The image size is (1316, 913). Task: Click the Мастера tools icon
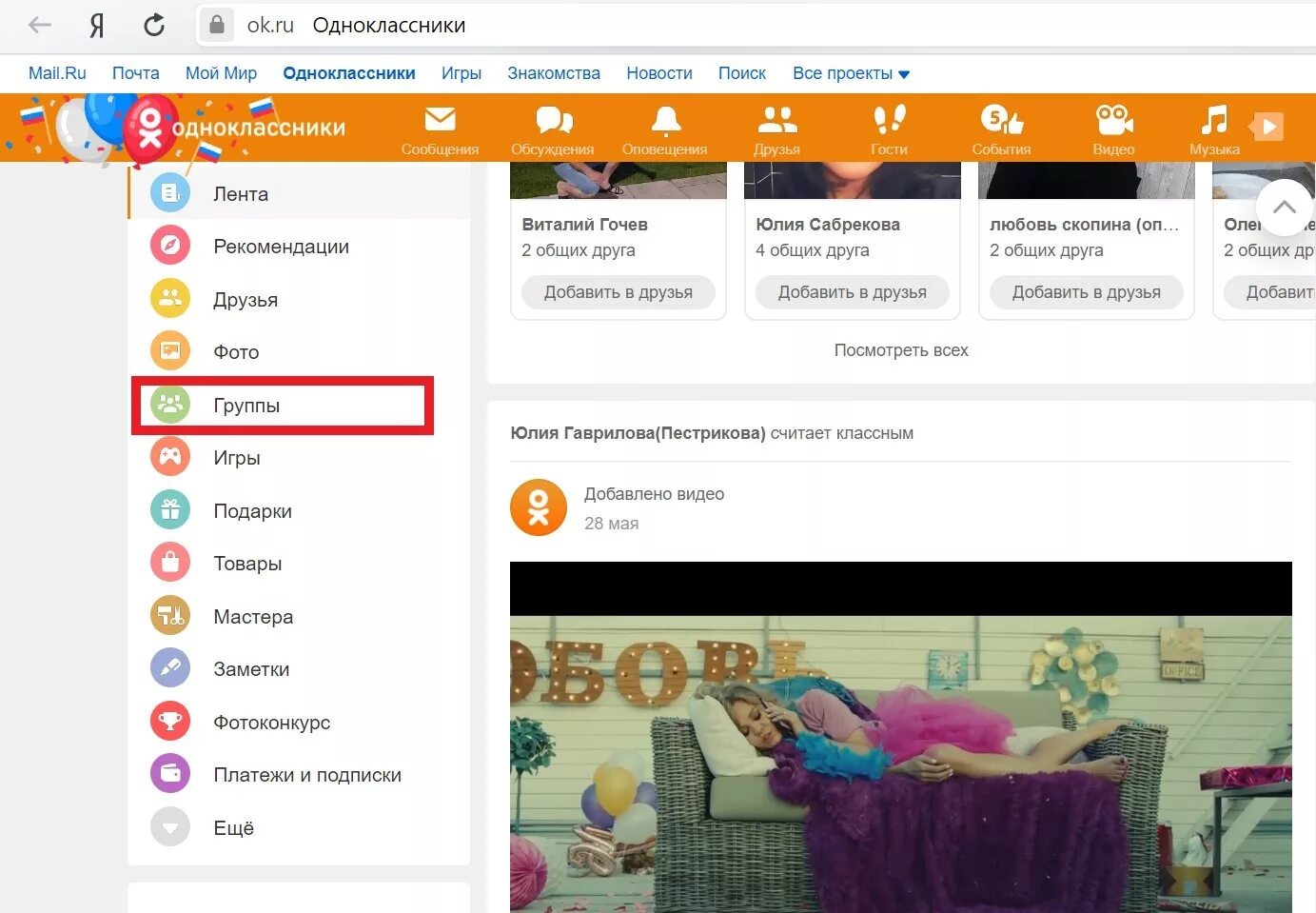point(170,616)
